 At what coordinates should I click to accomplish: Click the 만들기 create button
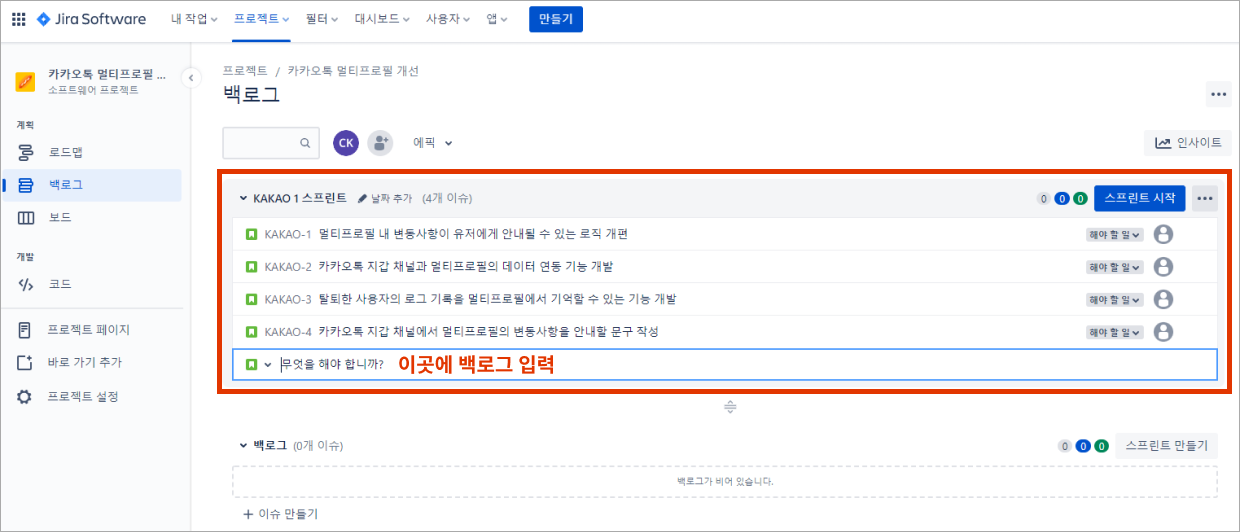tap(555, 19)
